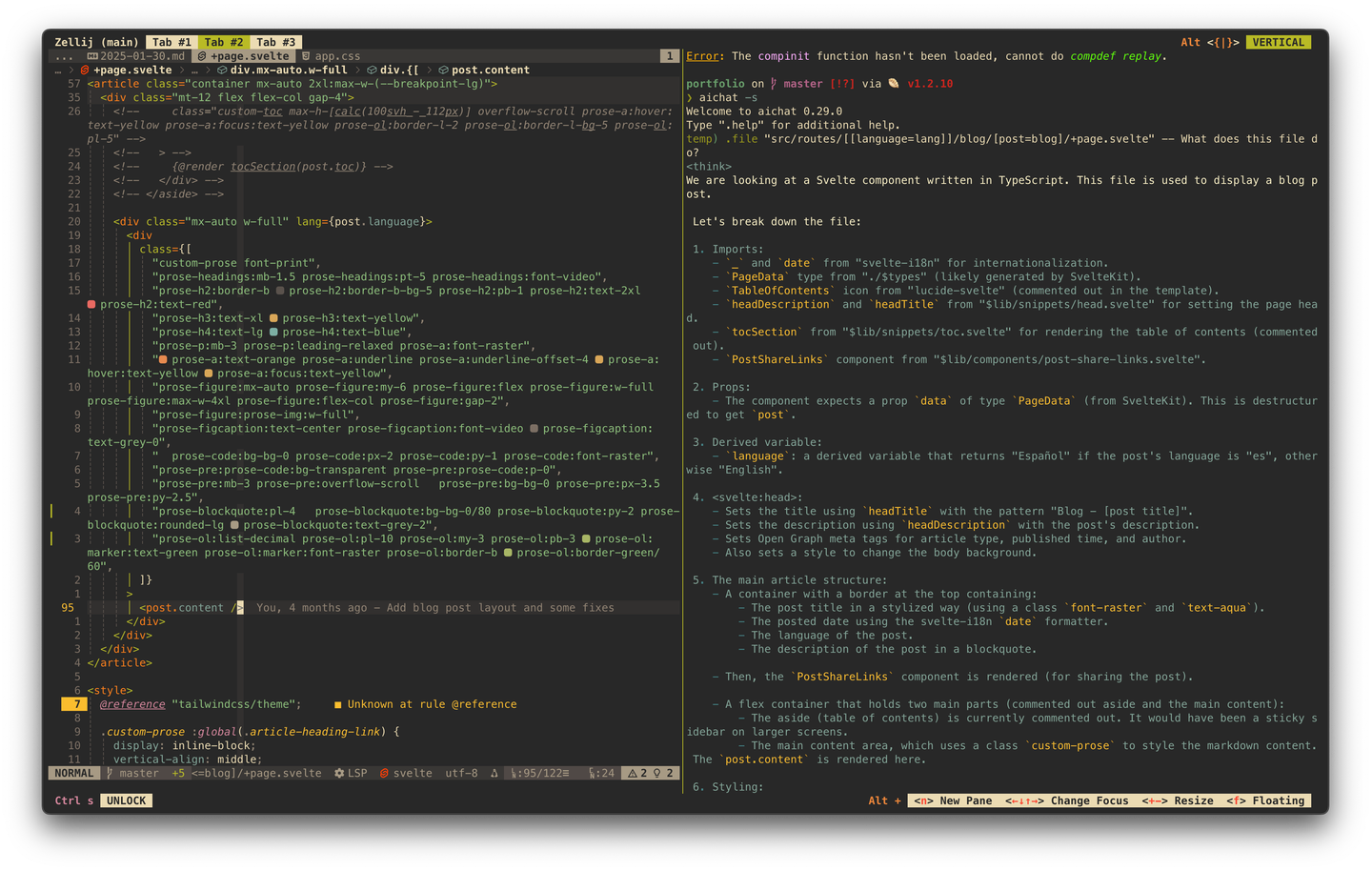
Task: Click the underlined @reference rule in the editor
Action: pos(131,703)
